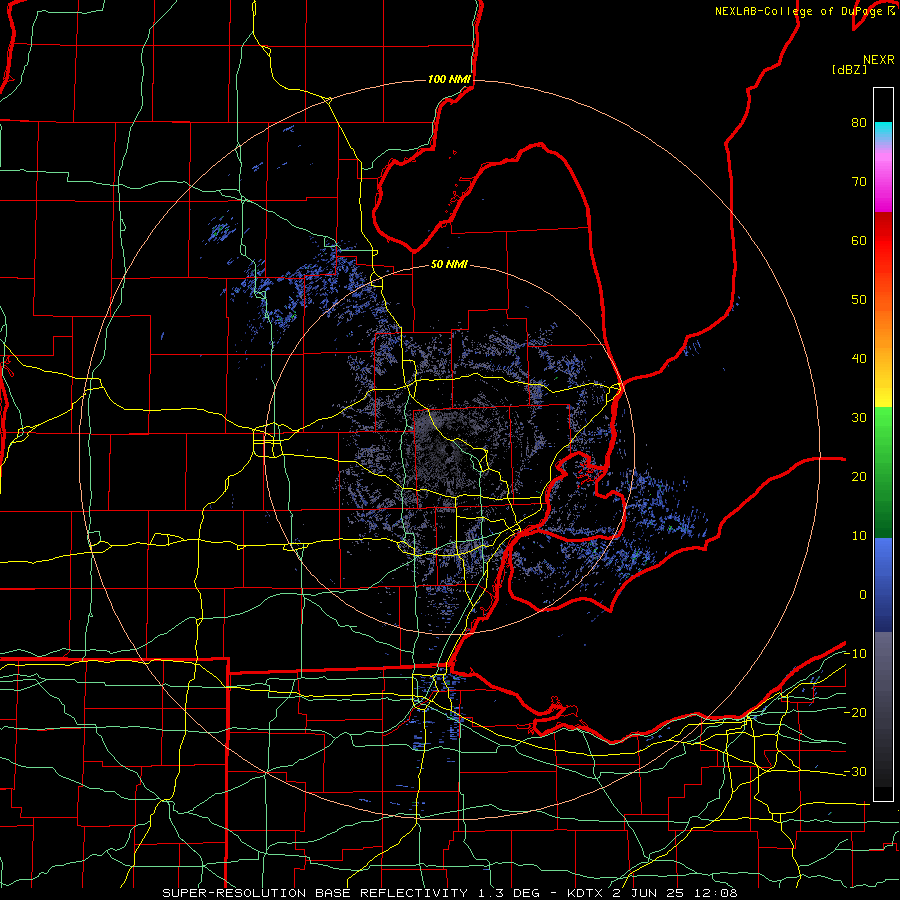Click the 50 NMI range ring label
The height and width of the screenshot is (900, 900).
point(449,265)
